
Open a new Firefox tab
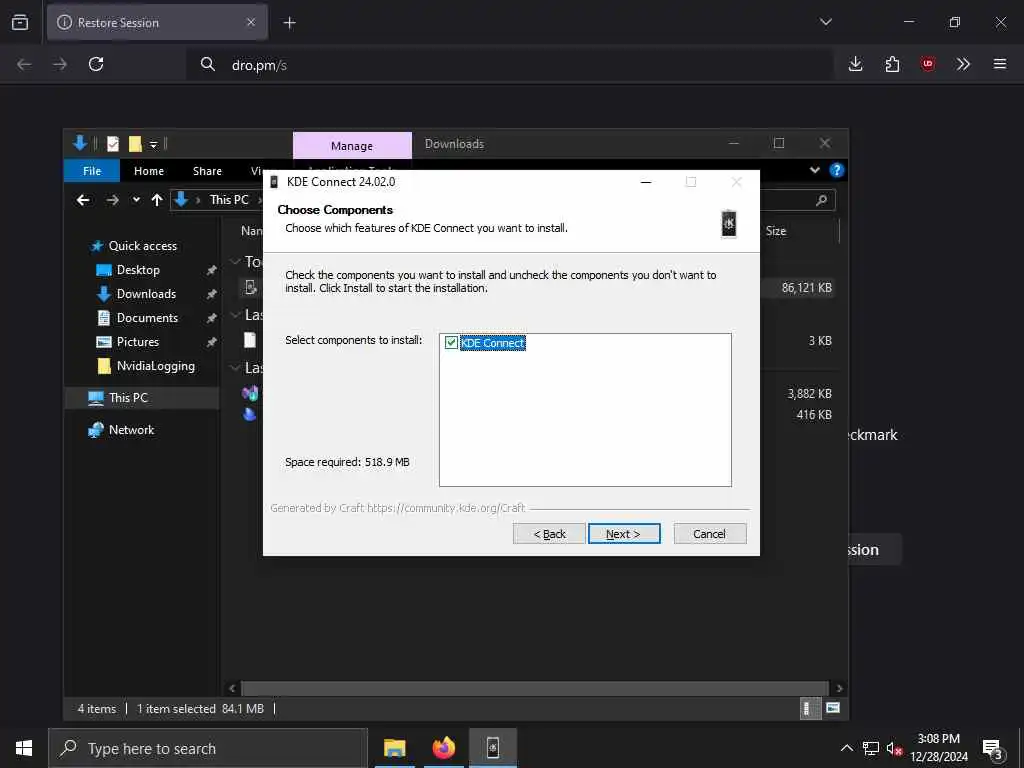[289, 23]
